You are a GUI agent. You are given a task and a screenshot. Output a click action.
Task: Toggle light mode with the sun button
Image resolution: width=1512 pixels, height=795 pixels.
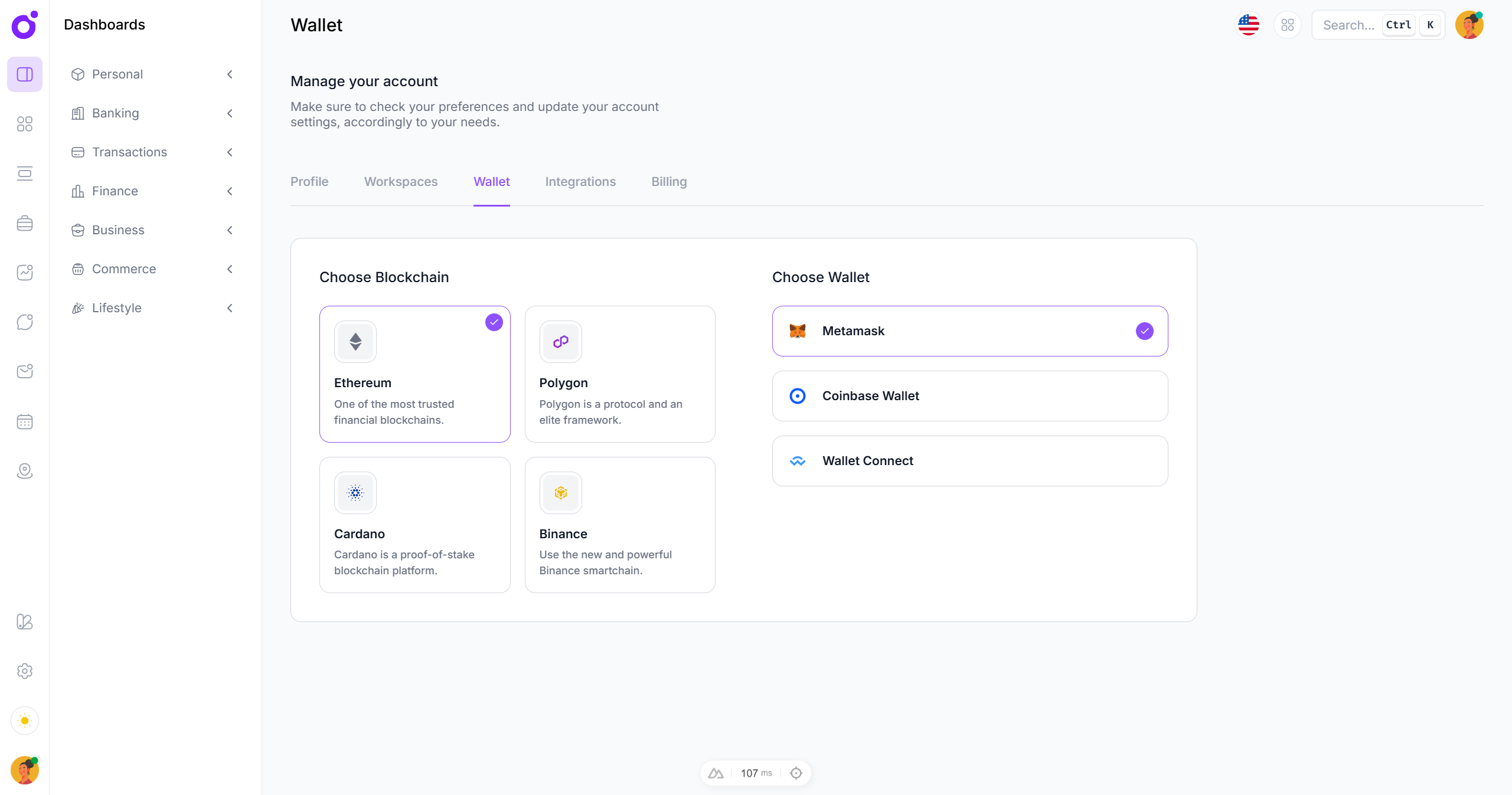pos(24,721)
